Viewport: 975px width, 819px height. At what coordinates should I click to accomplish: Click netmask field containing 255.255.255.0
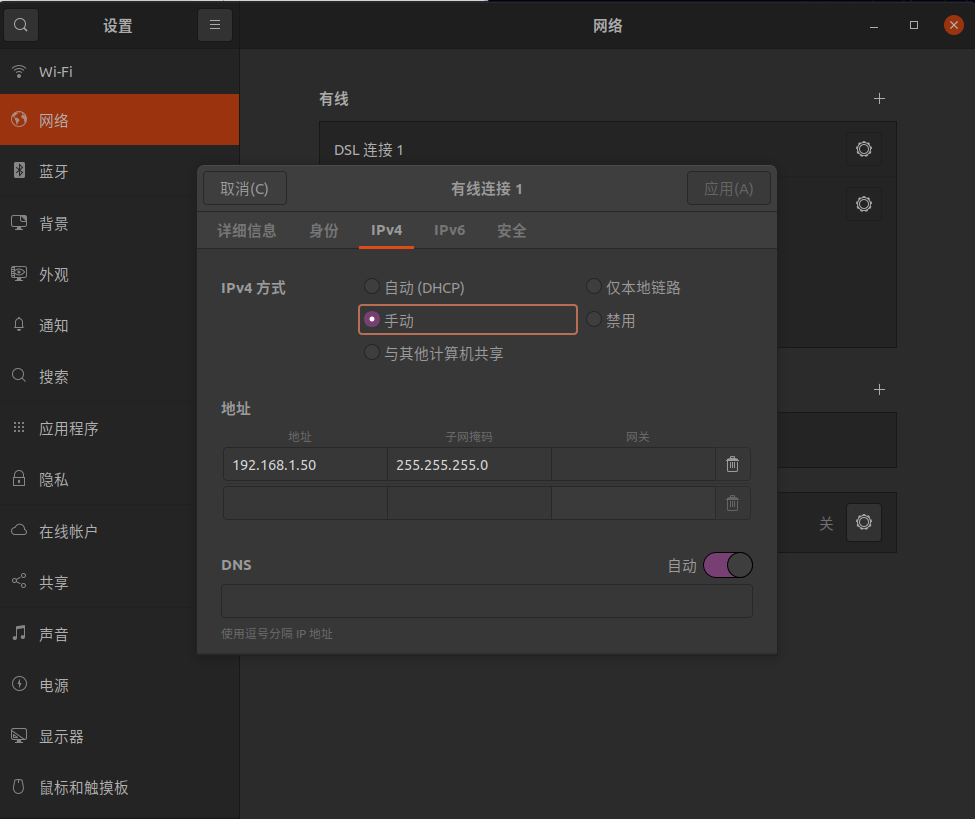pos(469,465)
